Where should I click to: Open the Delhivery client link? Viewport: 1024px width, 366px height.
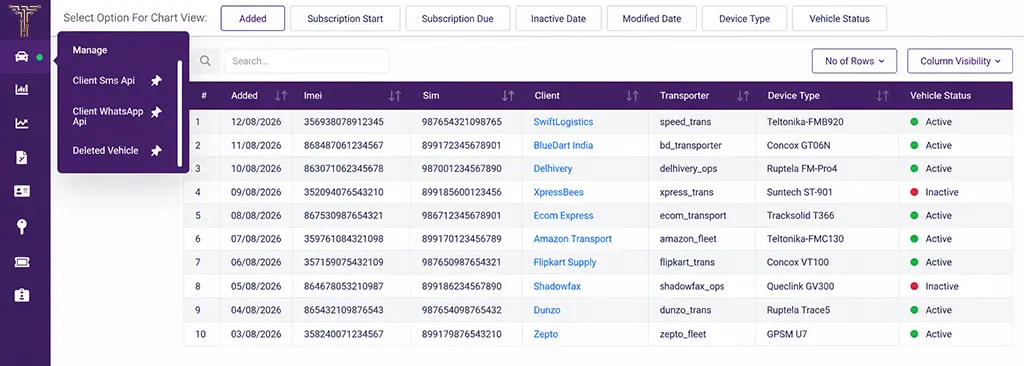[x=552, y=169]
